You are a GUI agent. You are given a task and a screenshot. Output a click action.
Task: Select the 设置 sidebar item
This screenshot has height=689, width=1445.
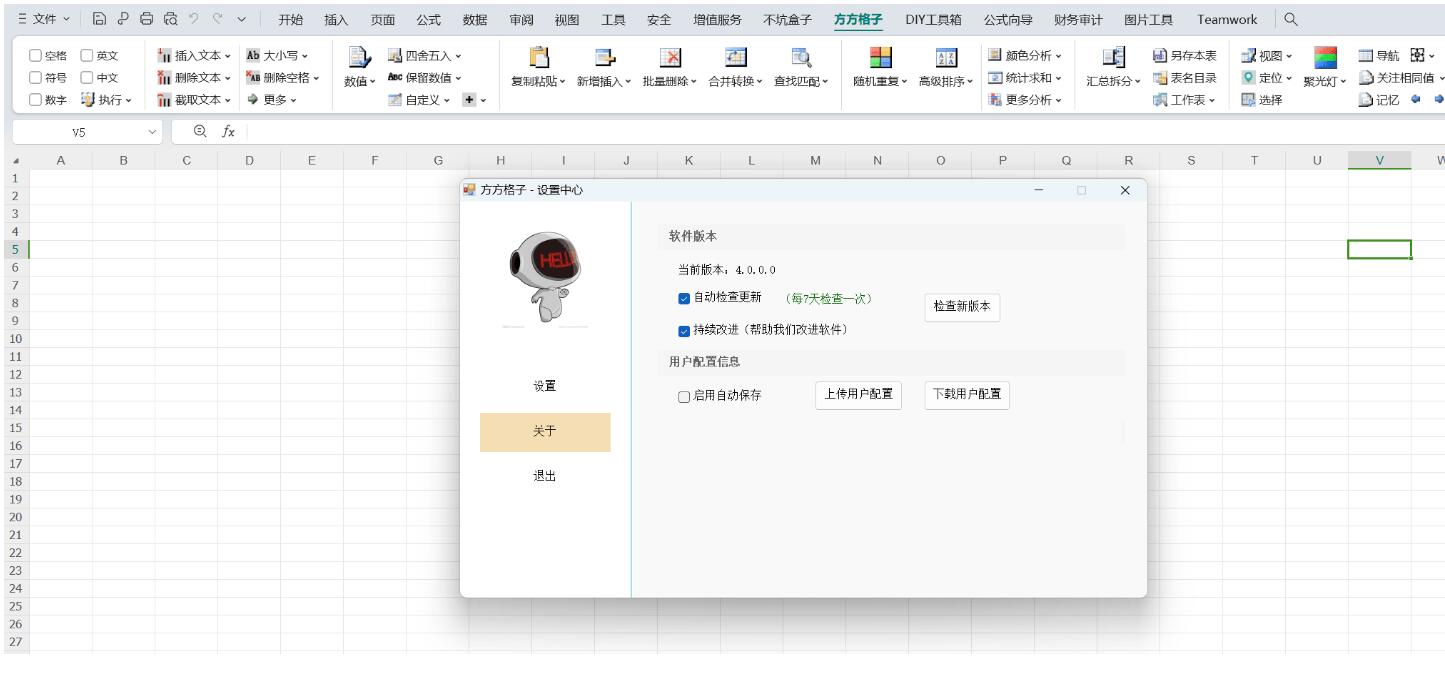pyautogui.click(x=544, y=384)
